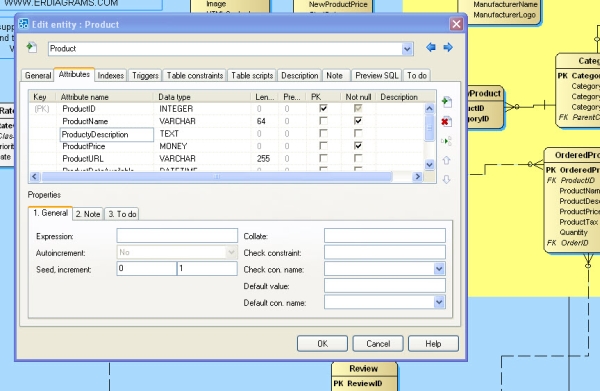Open the Check con. name dropdown
Viewport: 600px width, 391px height.
coord(439,269)
